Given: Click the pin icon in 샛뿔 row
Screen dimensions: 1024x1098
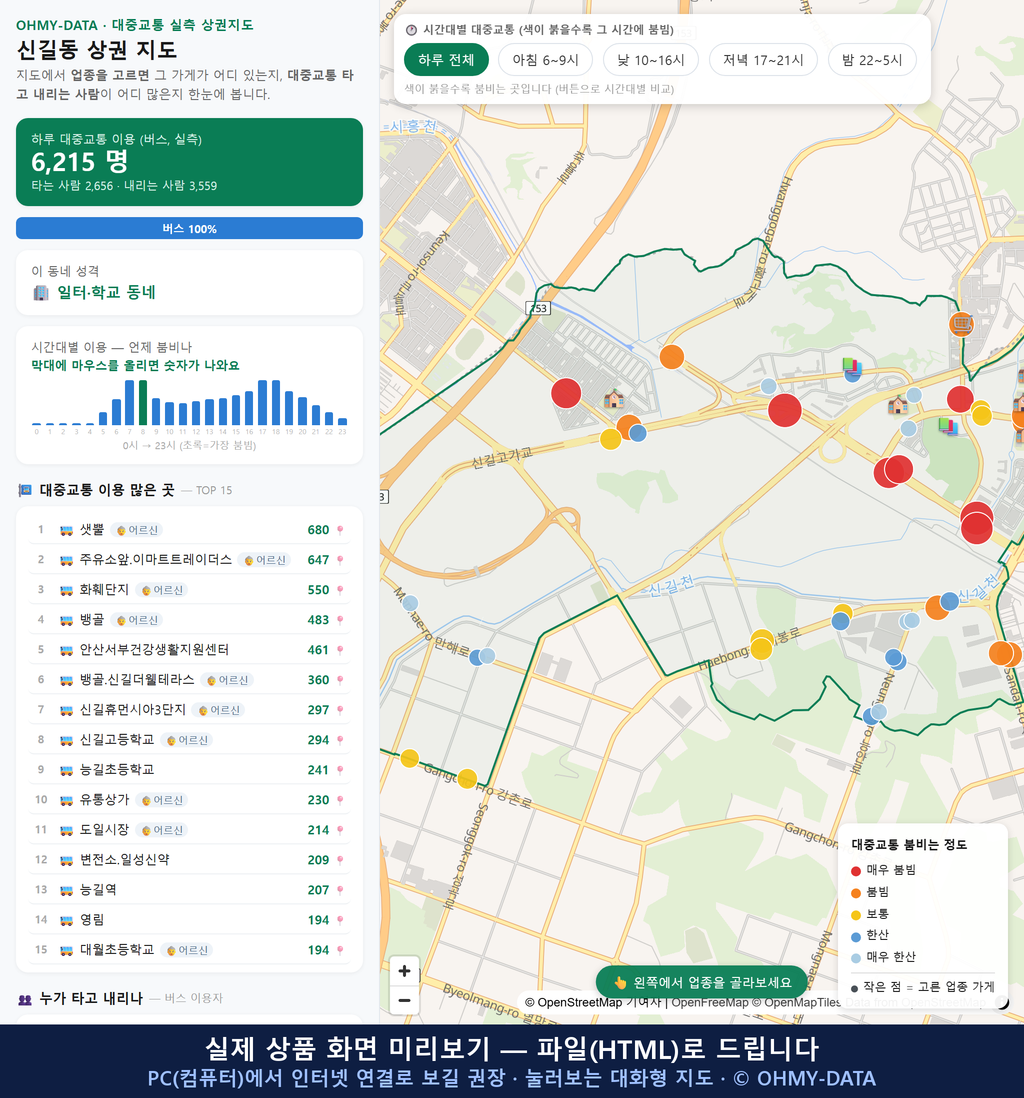Looking at the screenshot, I should click(x=340, y=530).
